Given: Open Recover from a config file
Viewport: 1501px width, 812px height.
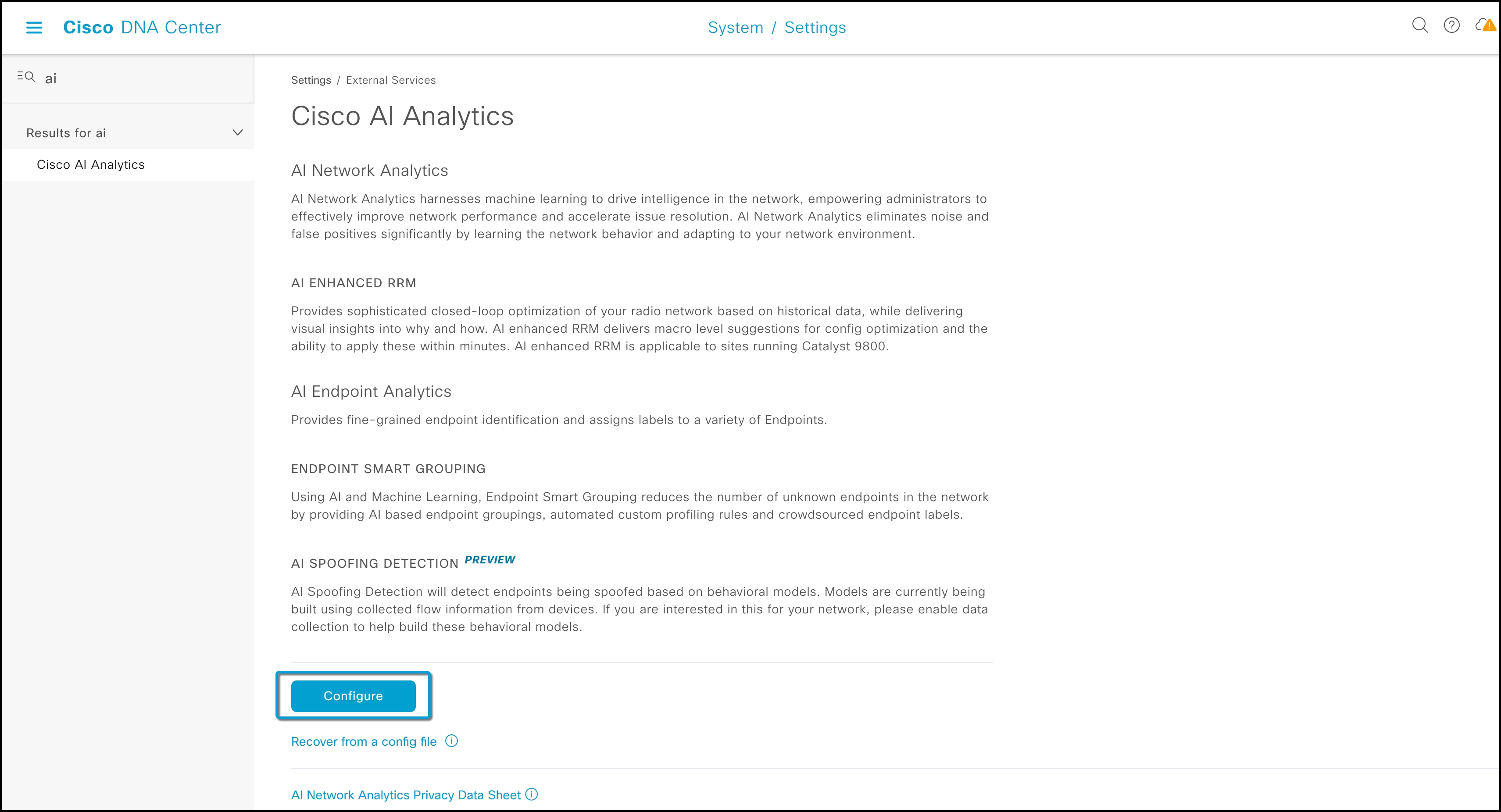Looking at the screenshot, I should pyautogui.click(x=364, y=741).
